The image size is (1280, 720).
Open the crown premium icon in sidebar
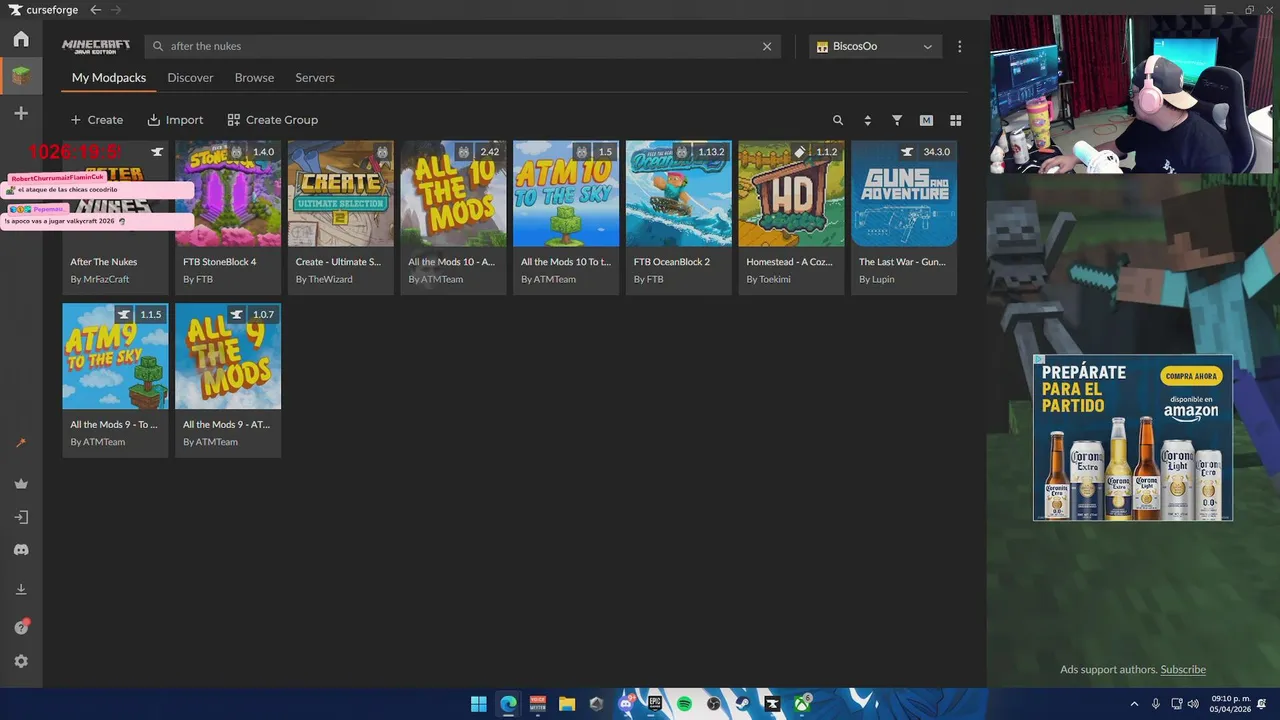(21, 484)
